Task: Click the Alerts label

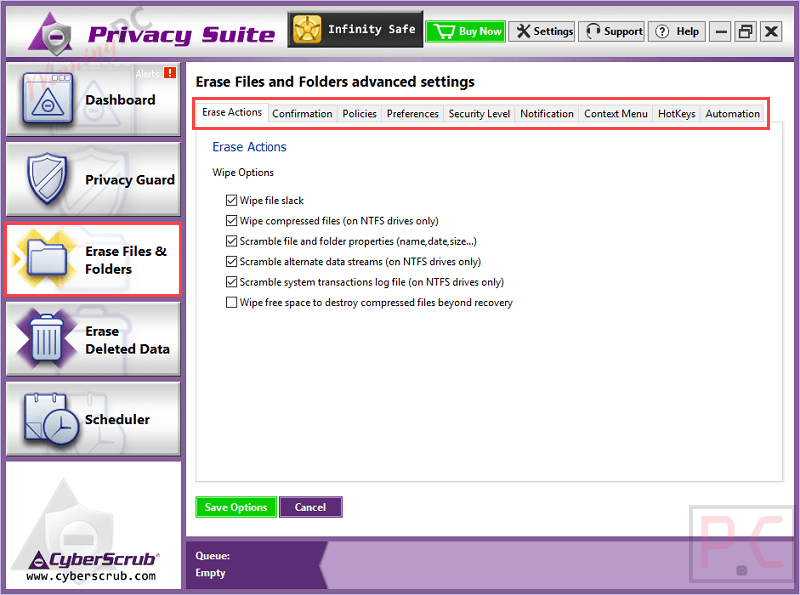Action: point(147,73)
